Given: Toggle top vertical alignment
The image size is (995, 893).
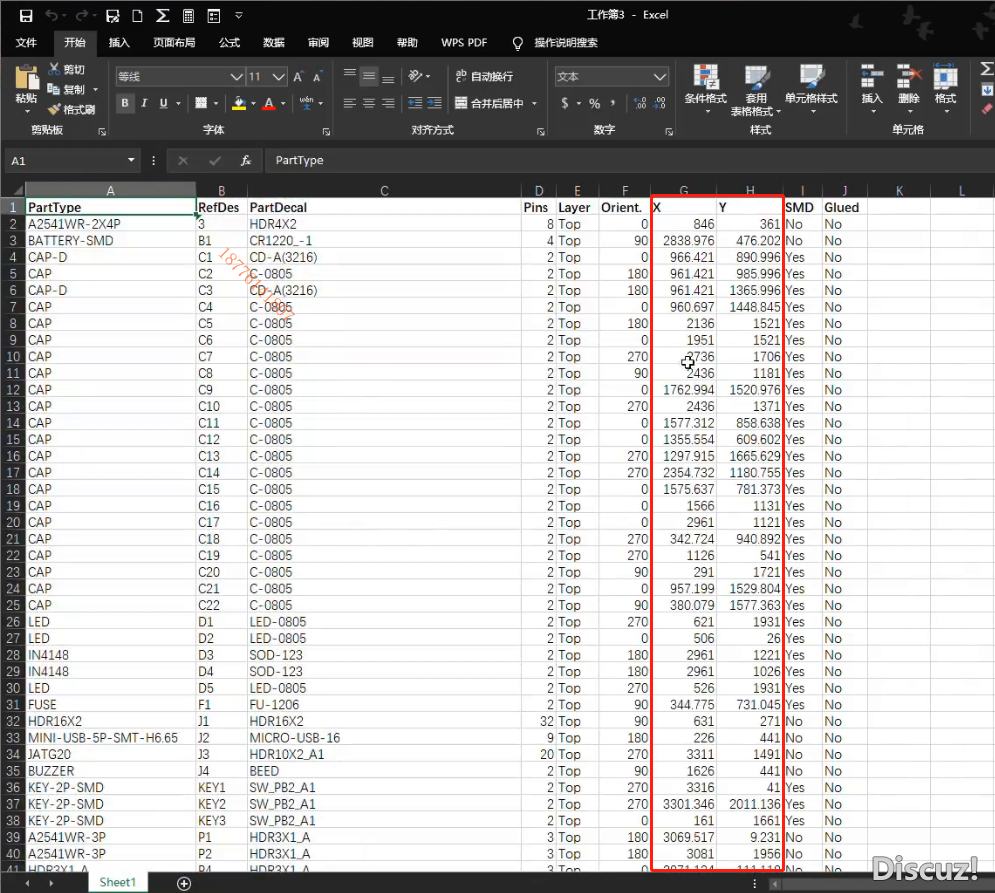Looking at the screenshot, I should [350, 76].
